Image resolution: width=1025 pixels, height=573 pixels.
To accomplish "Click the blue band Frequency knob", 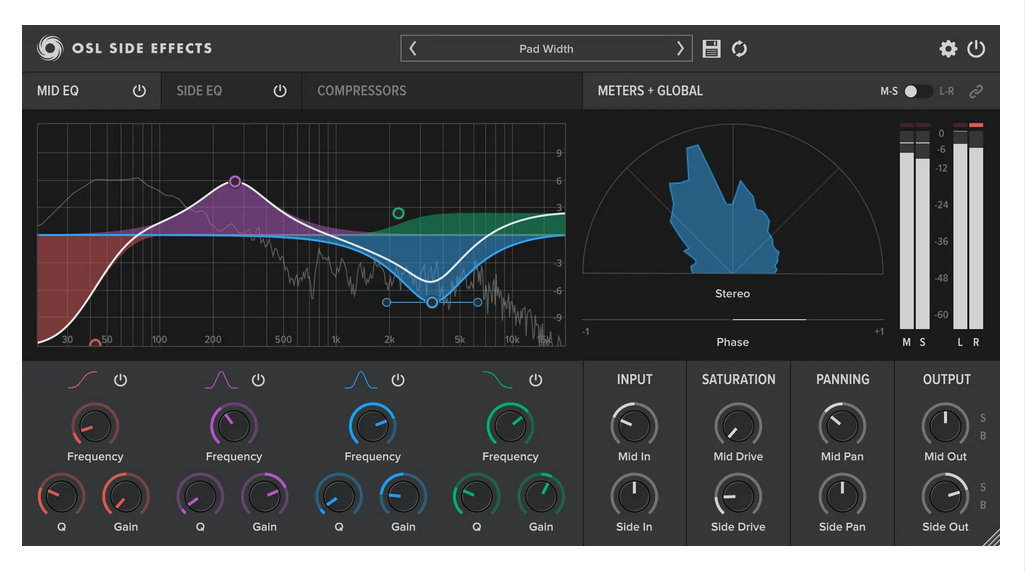I will (x=372, y=426).
